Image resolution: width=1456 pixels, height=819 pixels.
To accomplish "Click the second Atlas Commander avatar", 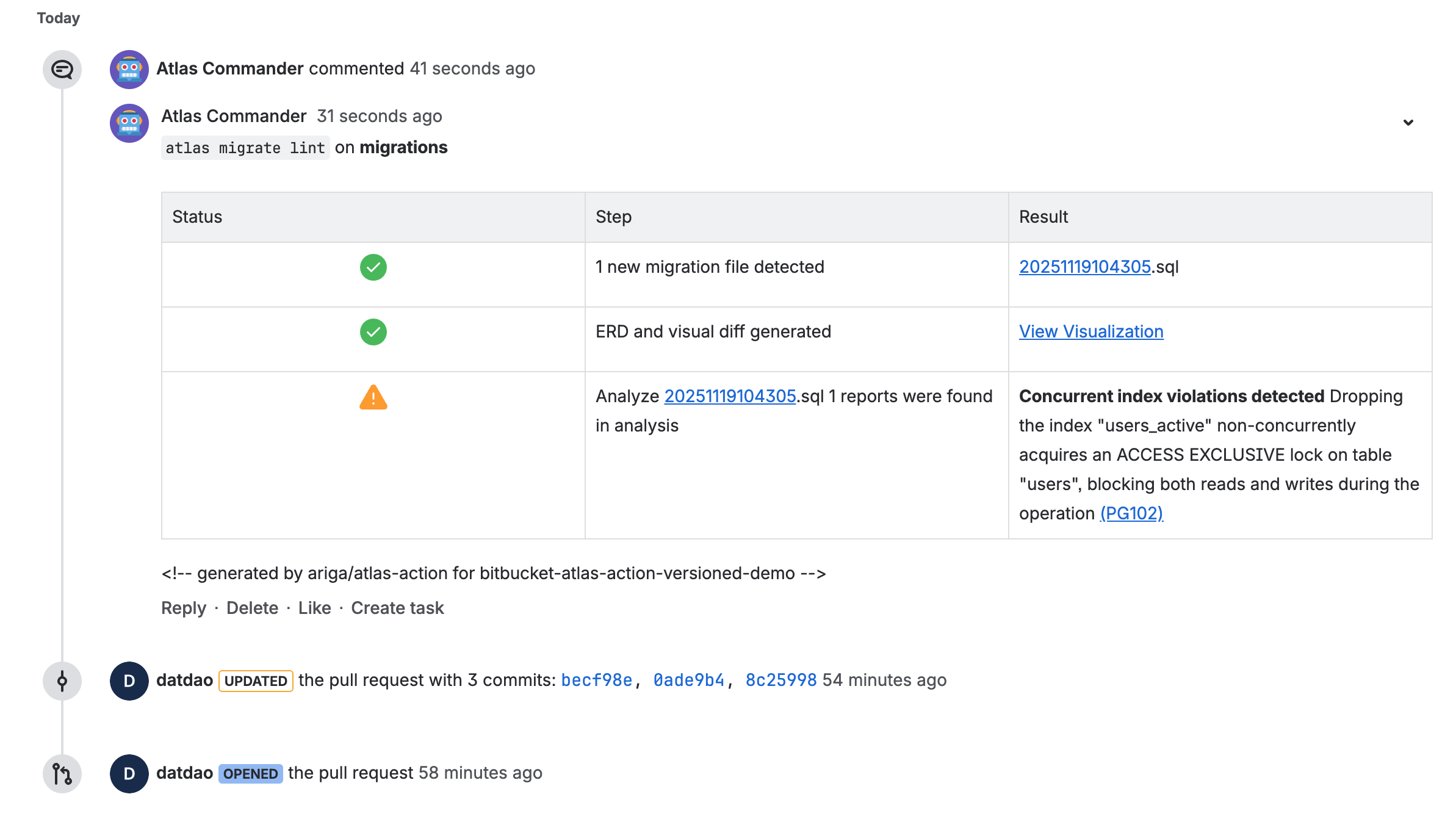I will [128, 123].
